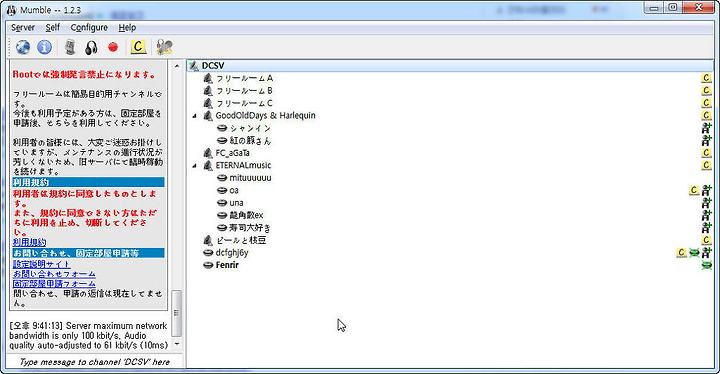Select user 龍角散ex

pyautogui.click(x=246, y=215)
